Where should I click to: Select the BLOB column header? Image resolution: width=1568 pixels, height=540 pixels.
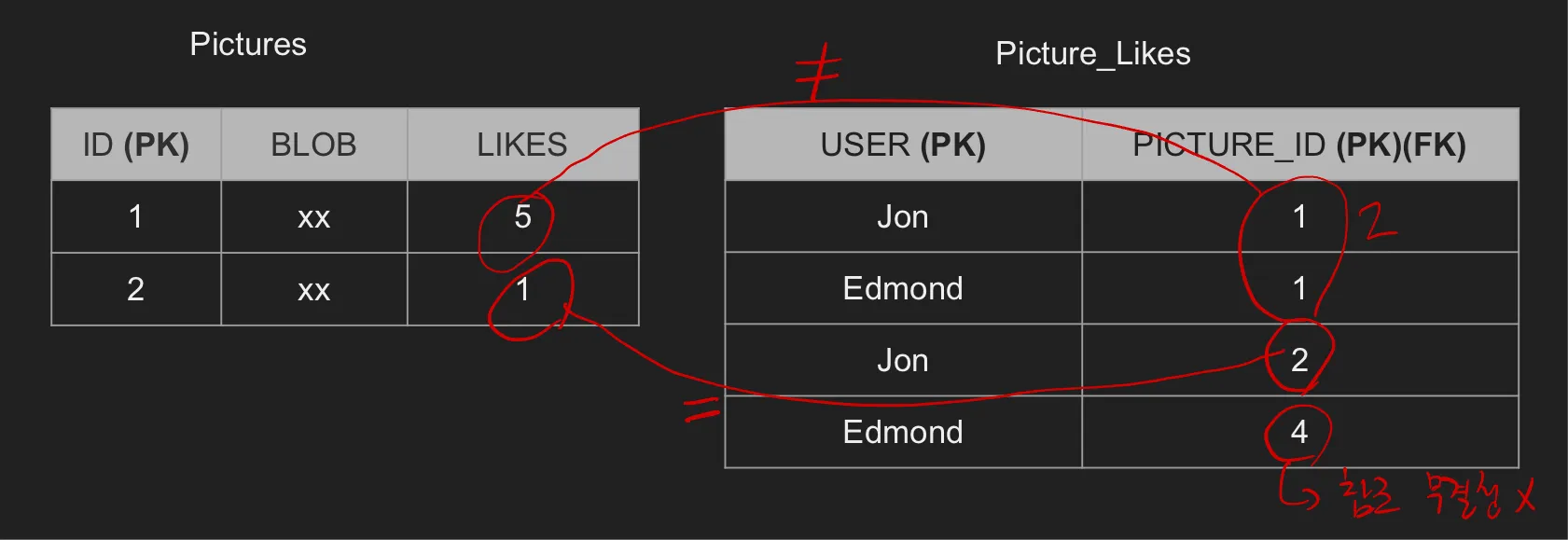(x=313, y=145)
